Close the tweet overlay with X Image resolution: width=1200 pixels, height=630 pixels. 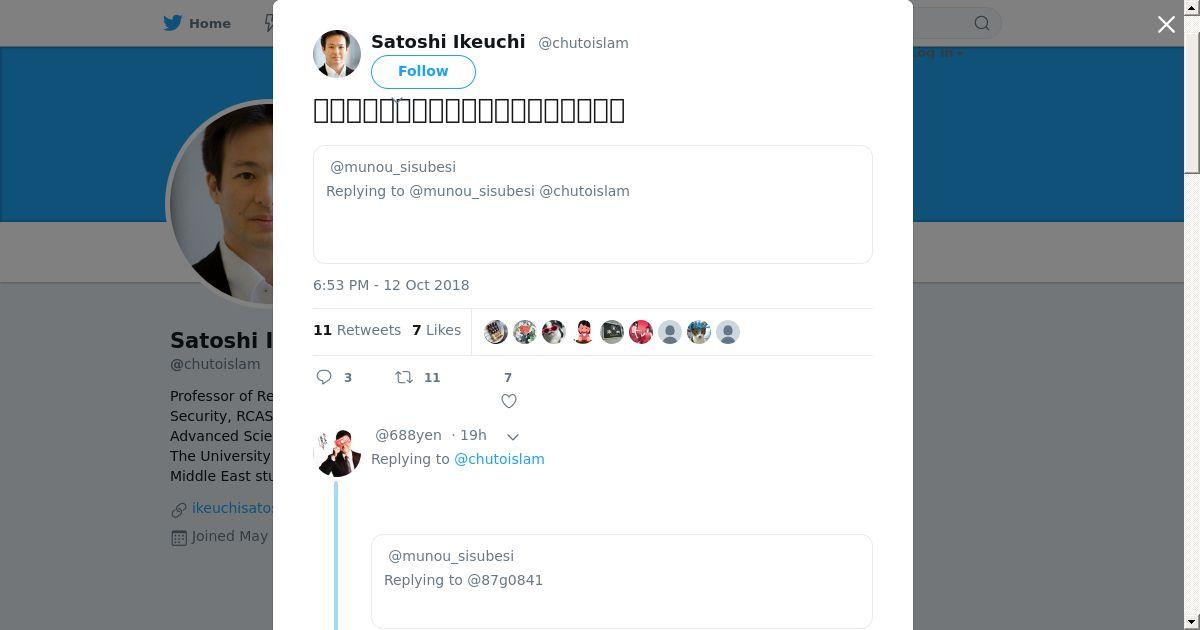(x=1166, y=25)
